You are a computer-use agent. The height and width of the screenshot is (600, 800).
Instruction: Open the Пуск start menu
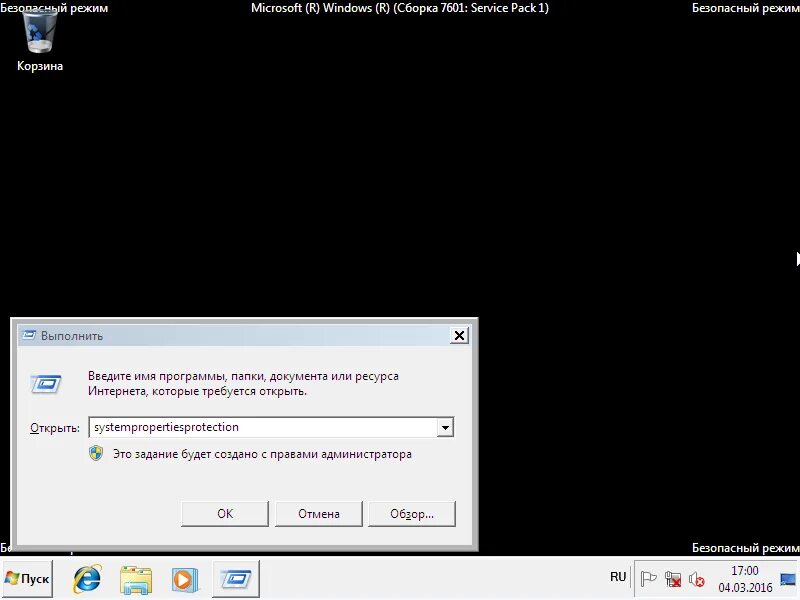27,579
